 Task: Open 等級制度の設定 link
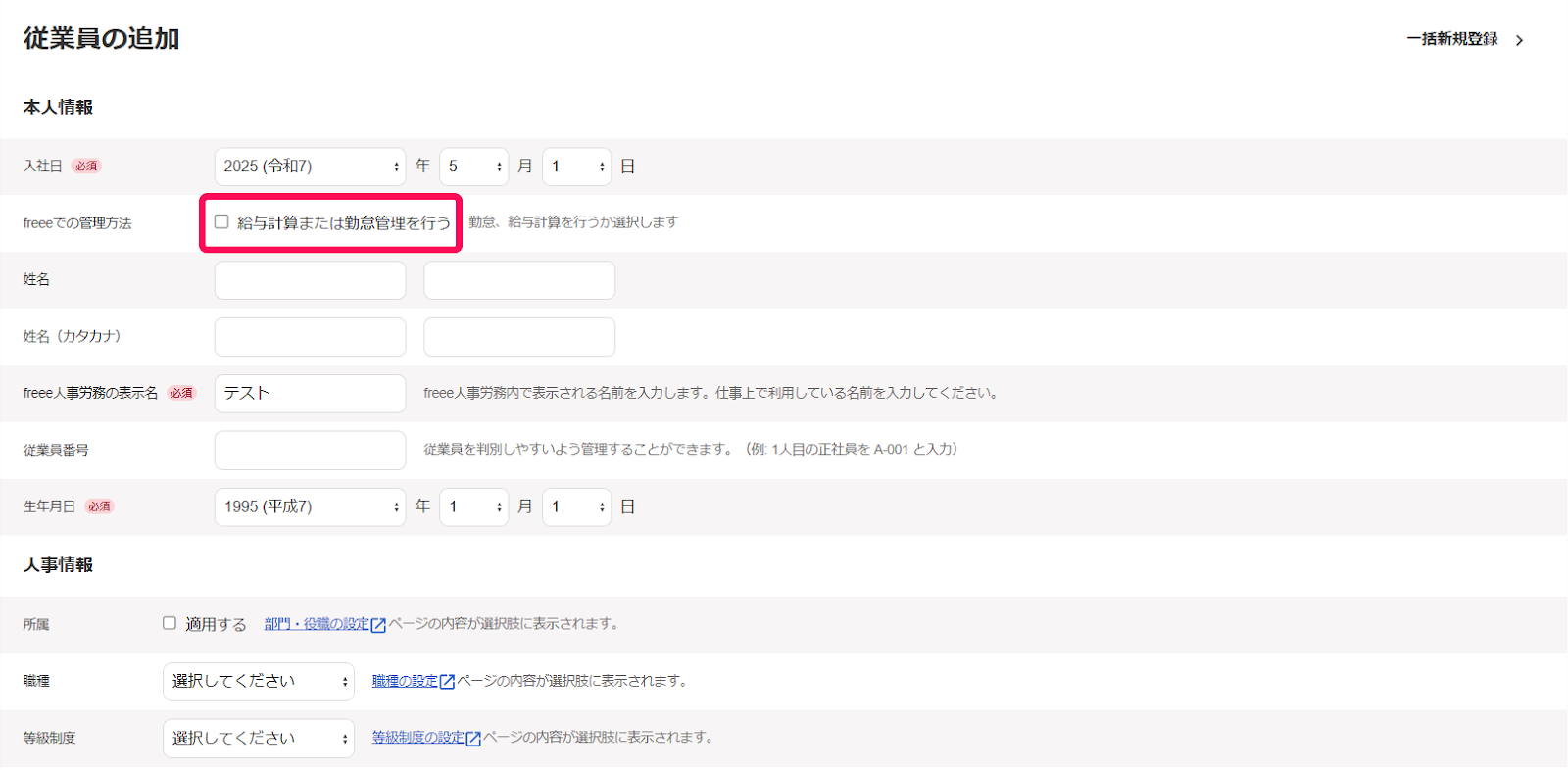418,738
